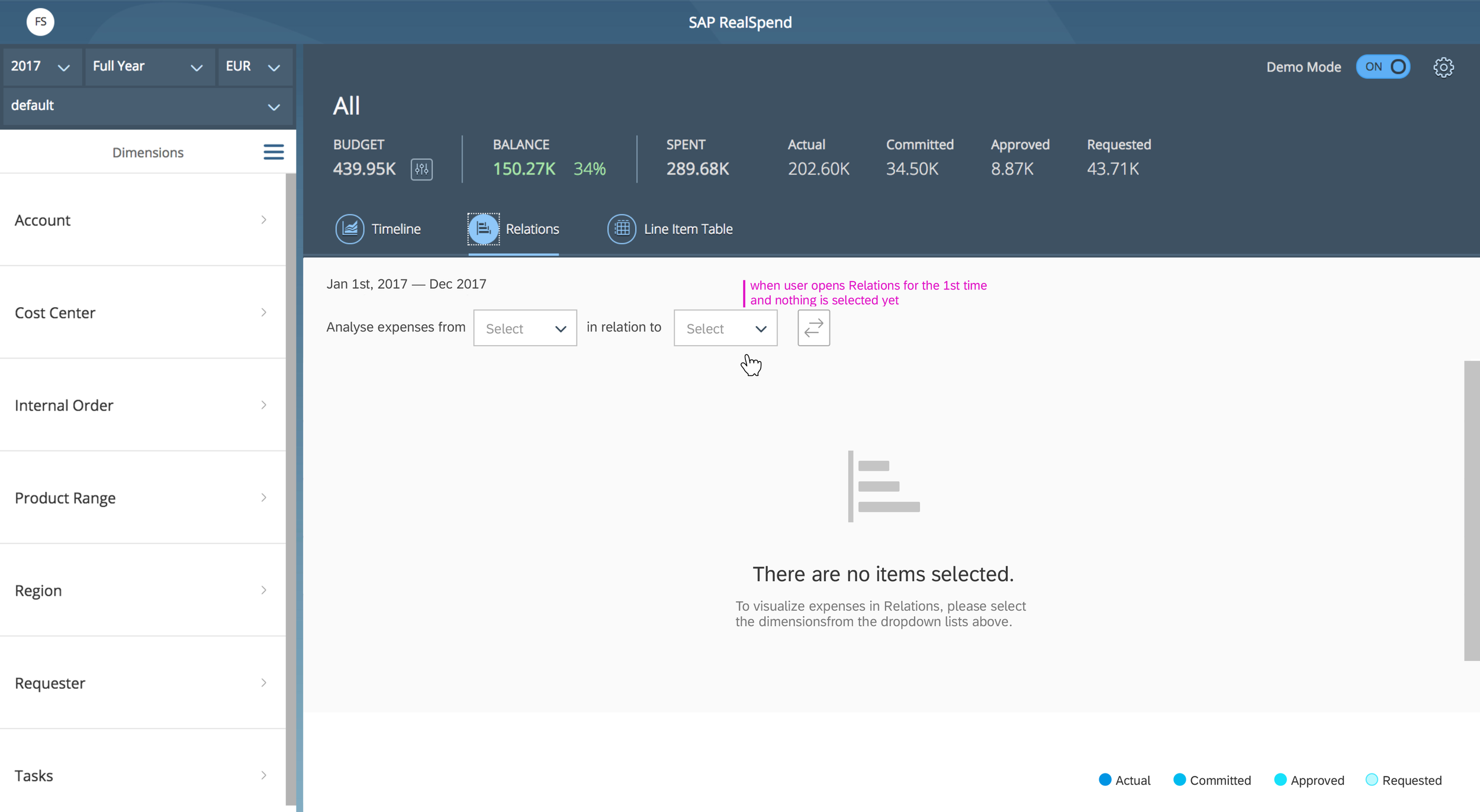Expand the Account dimension
This screenshot has width=1480, height=812.
[143, 220]
